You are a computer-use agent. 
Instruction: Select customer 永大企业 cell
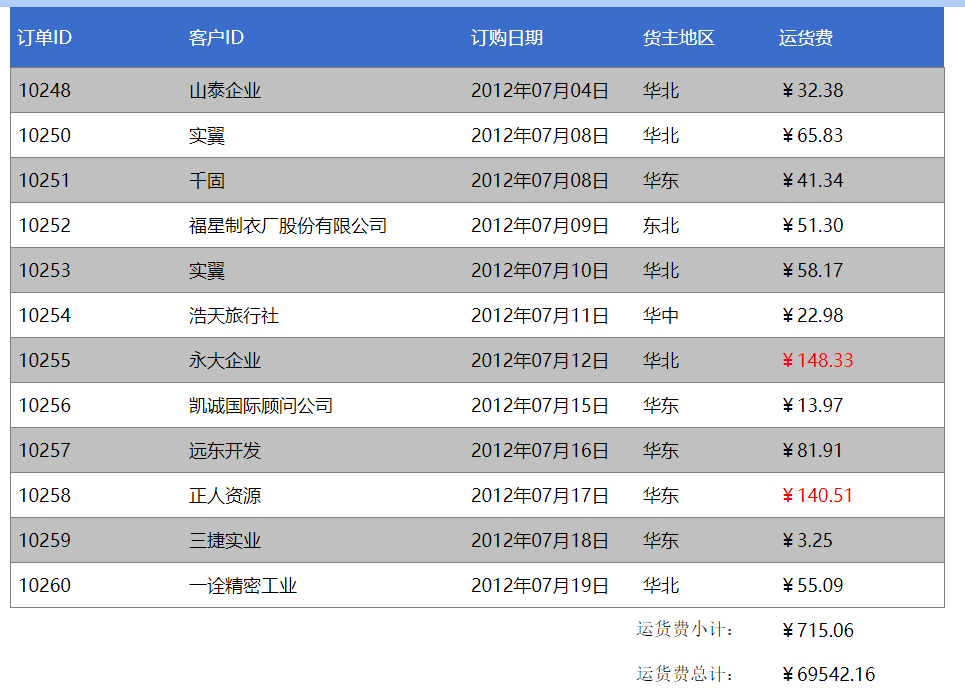pyautogui.click(x=225, y=360)
